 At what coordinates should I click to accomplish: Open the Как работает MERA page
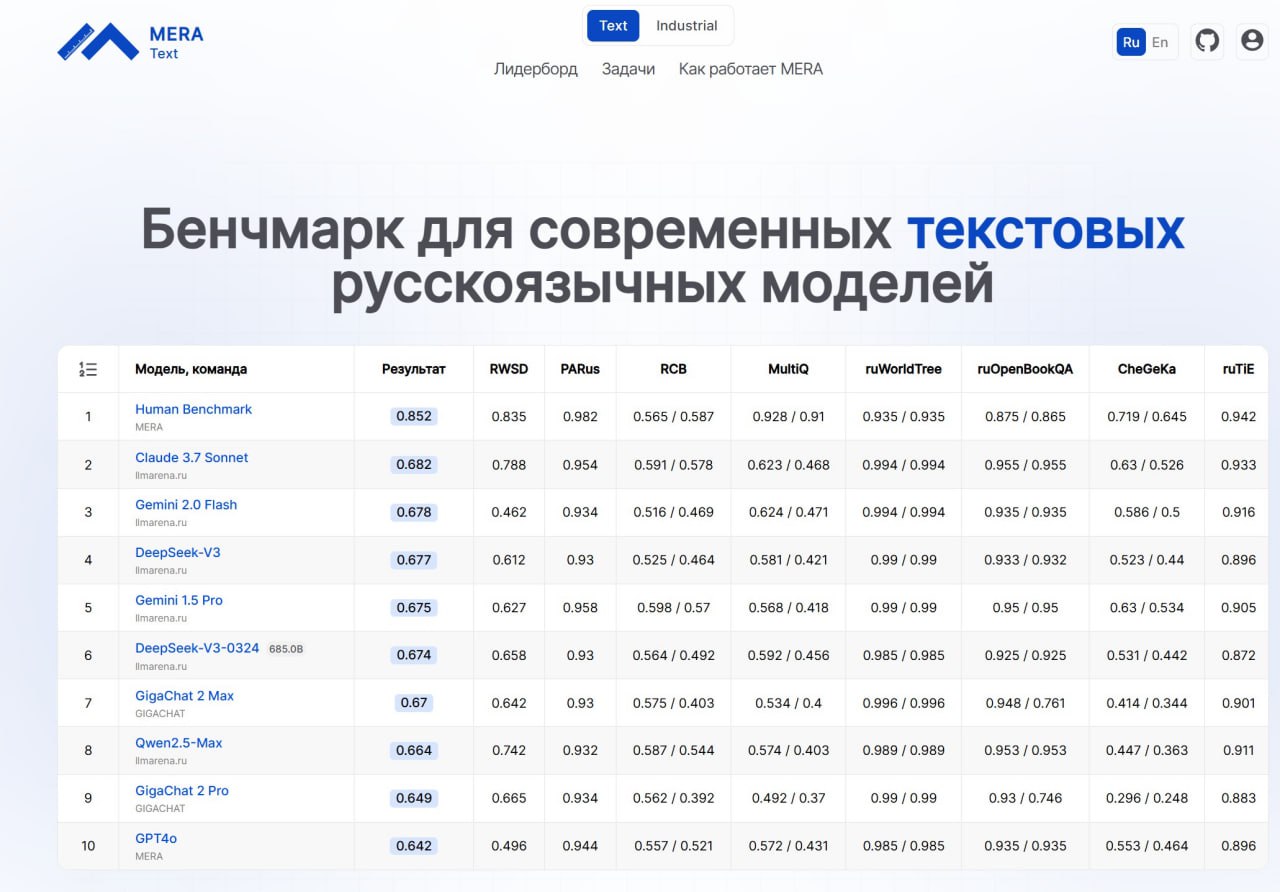pyautogui.click(x=751, y=69)
